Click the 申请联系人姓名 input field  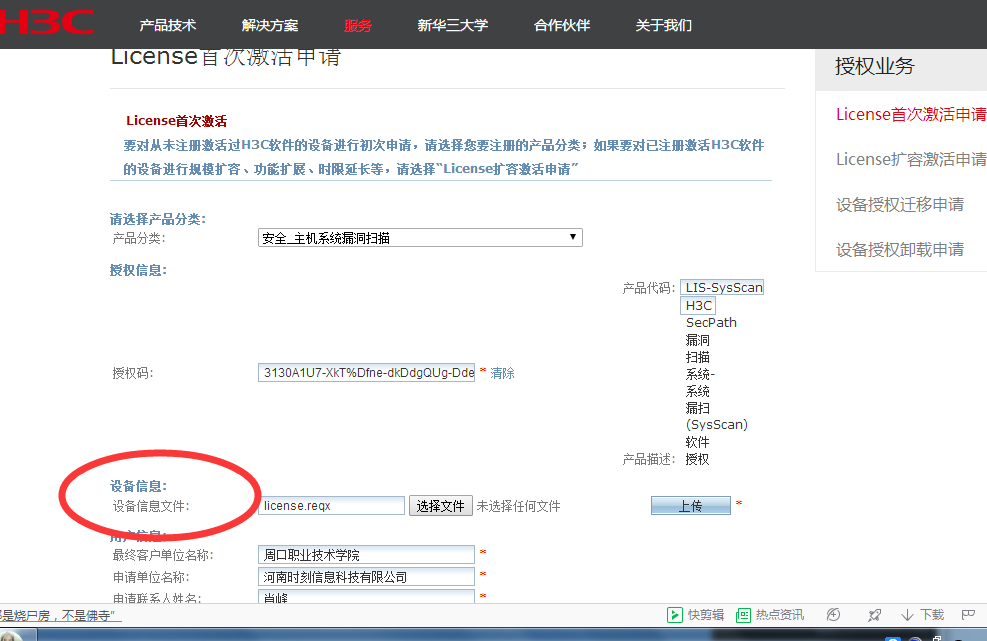pyautogui.click(x=366, y=596)
